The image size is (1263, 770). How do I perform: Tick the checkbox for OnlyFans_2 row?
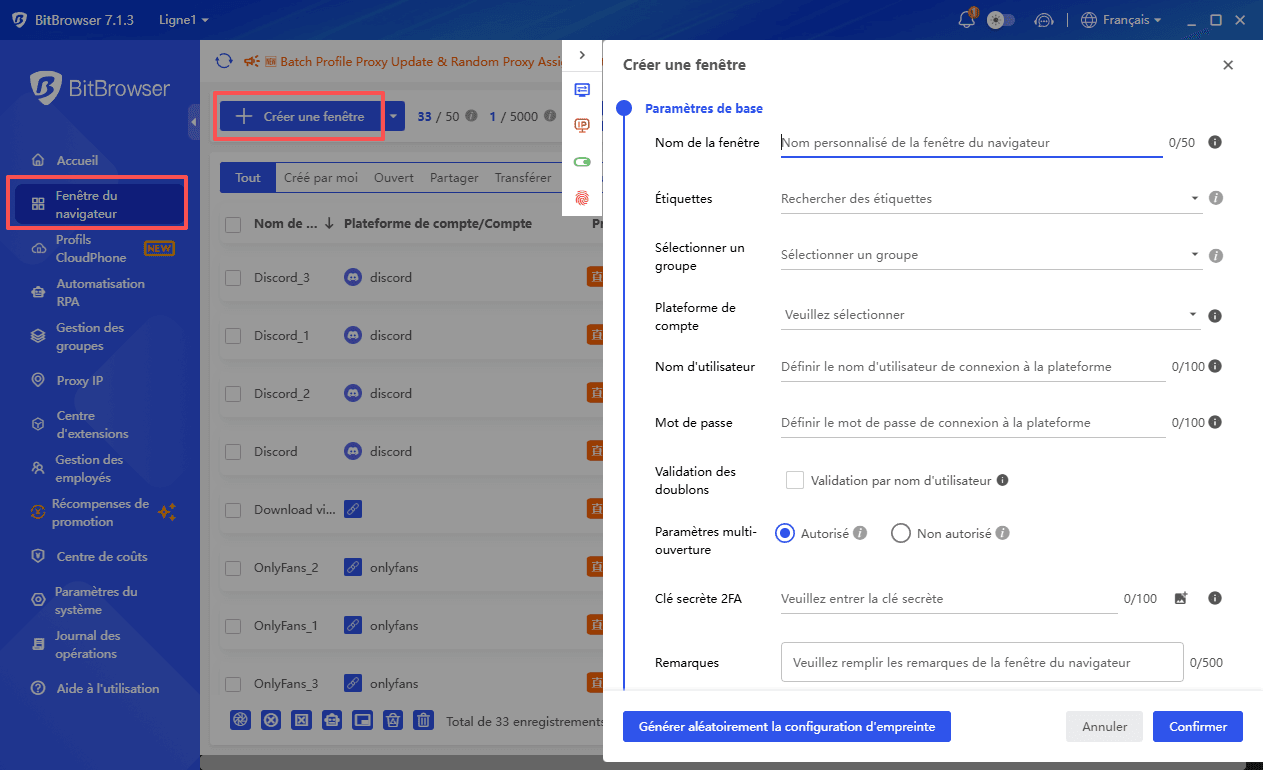(233, 568)
